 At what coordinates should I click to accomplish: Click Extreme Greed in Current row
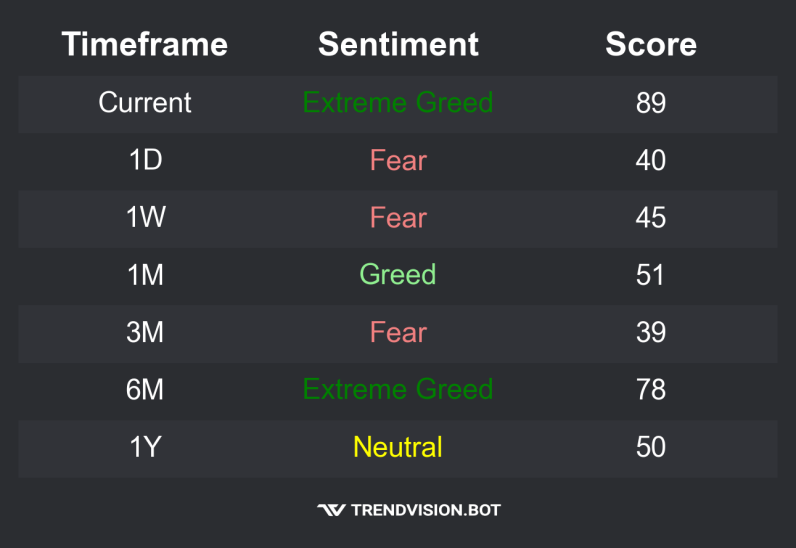(x=398, y=102)
